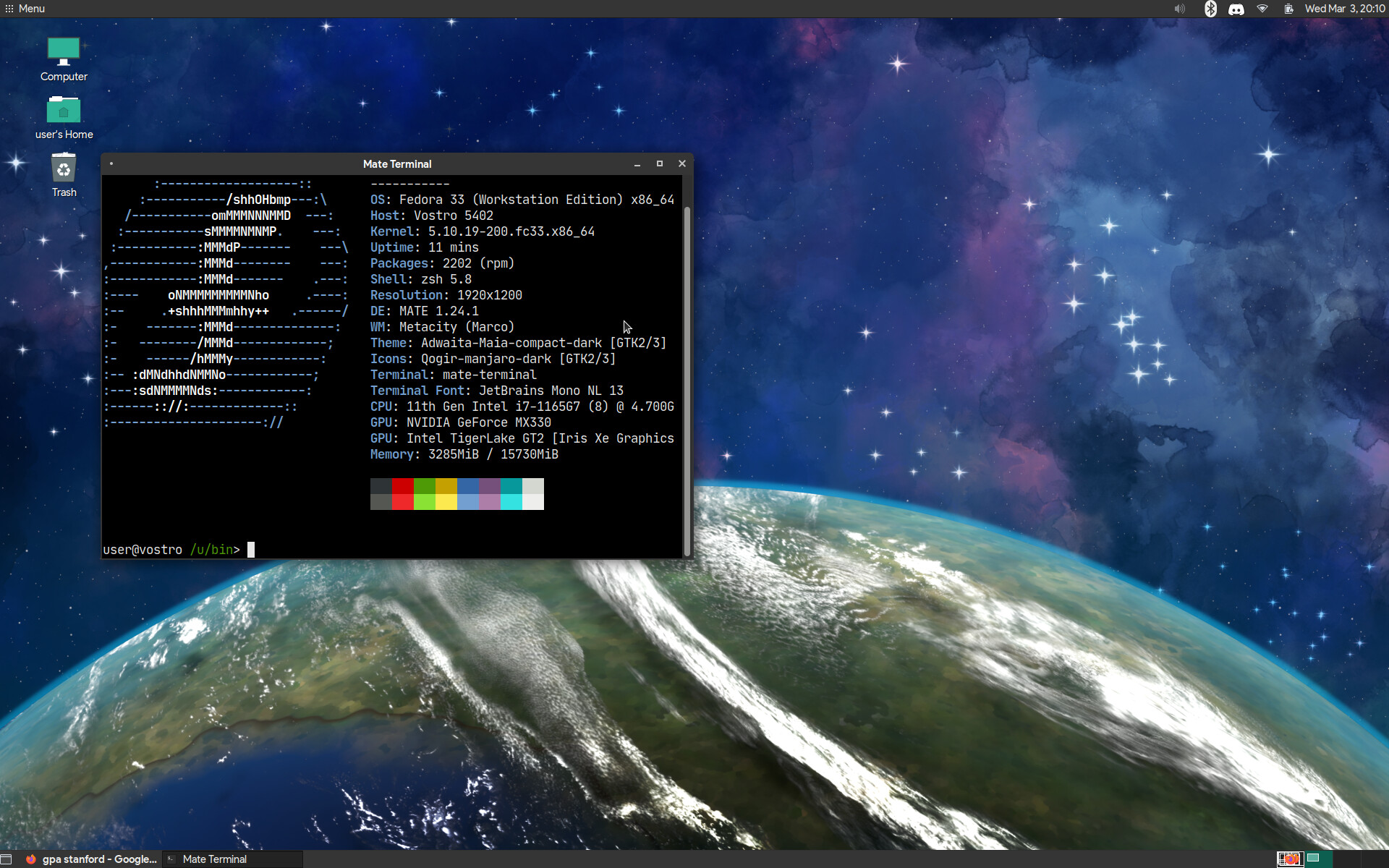The height and width of the screenshot is (868, 1389).
Task: Switch to first workspace with Firefox thumbnail
Action: (x=1290, y=859)
